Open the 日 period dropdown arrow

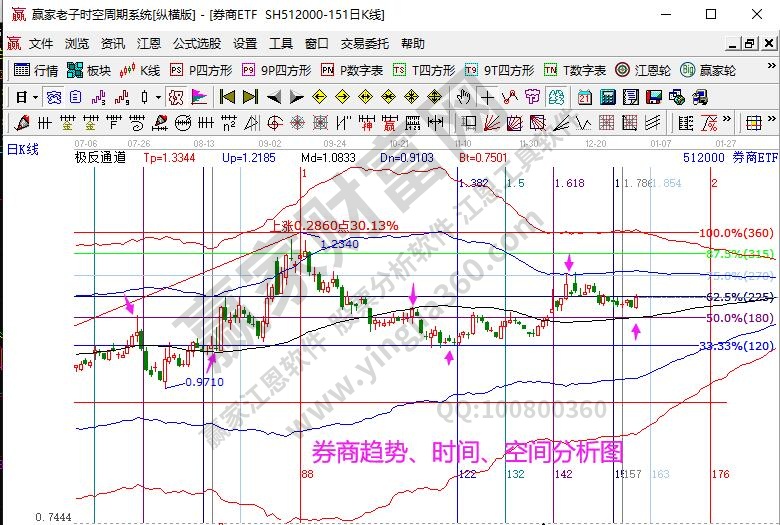[36, 97]
